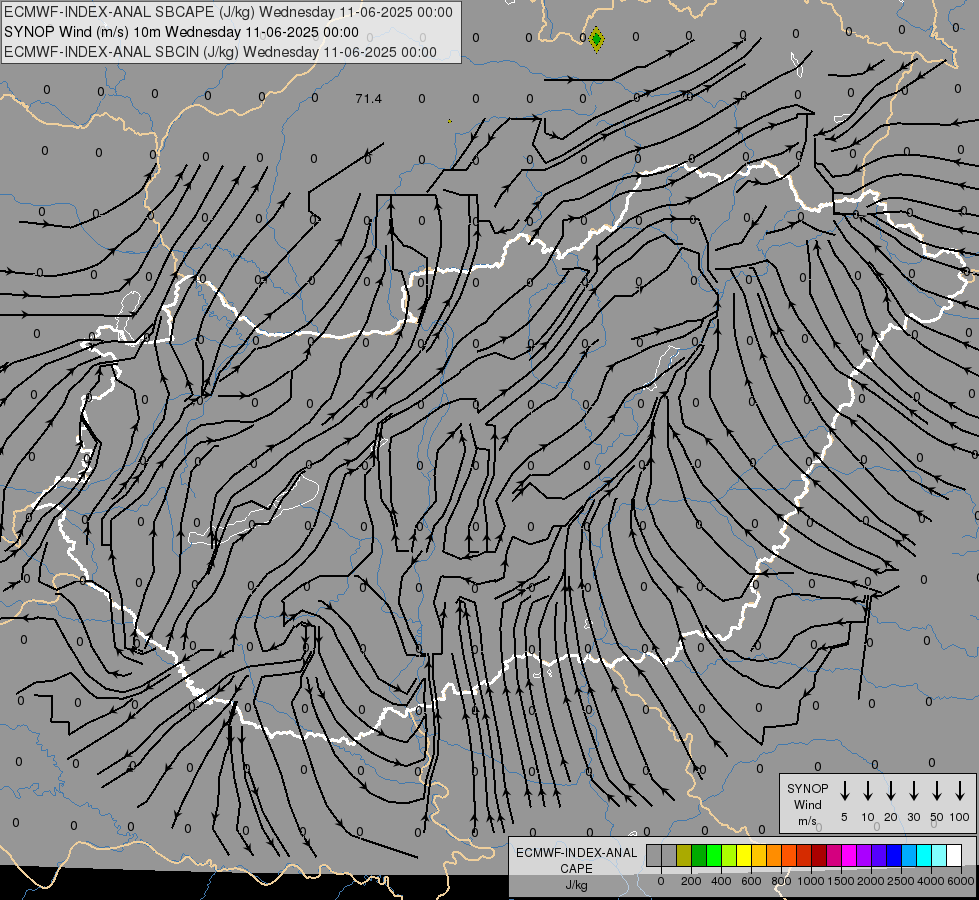Click the 800 tick label on CAPE scale

(781, 881)
